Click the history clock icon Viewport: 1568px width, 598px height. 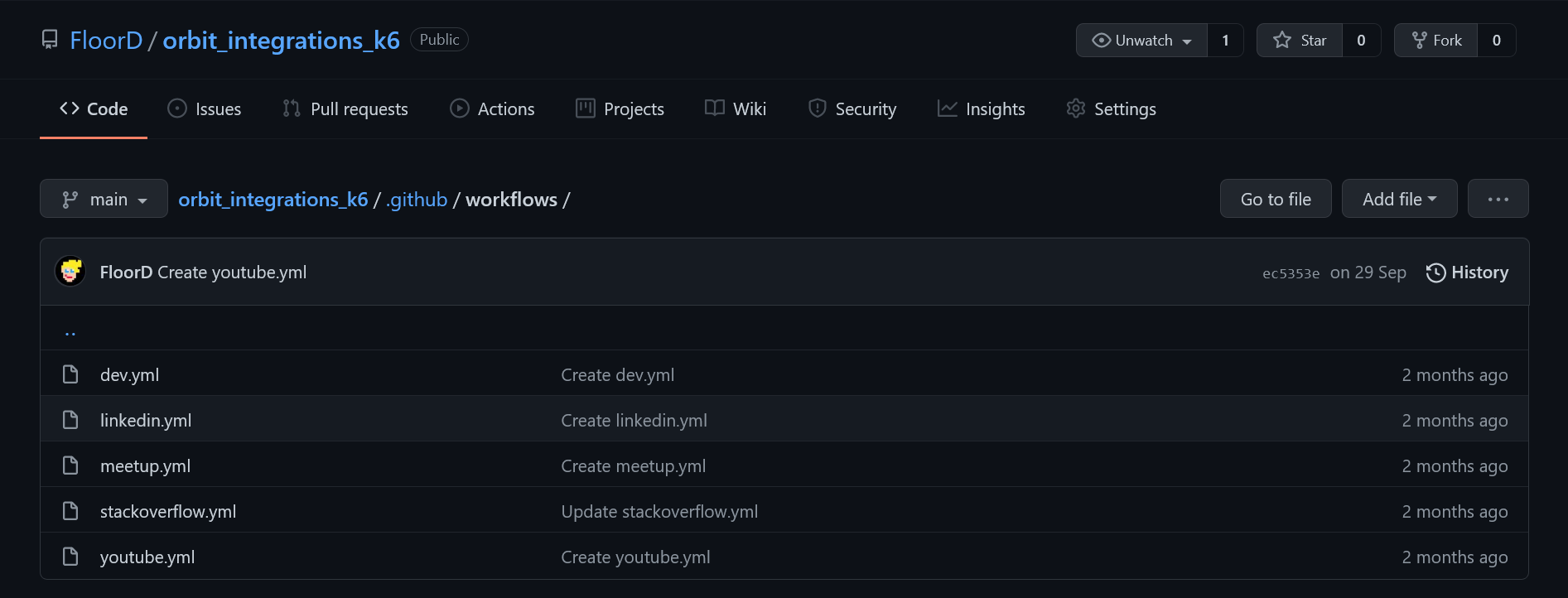coord(1435,272)
